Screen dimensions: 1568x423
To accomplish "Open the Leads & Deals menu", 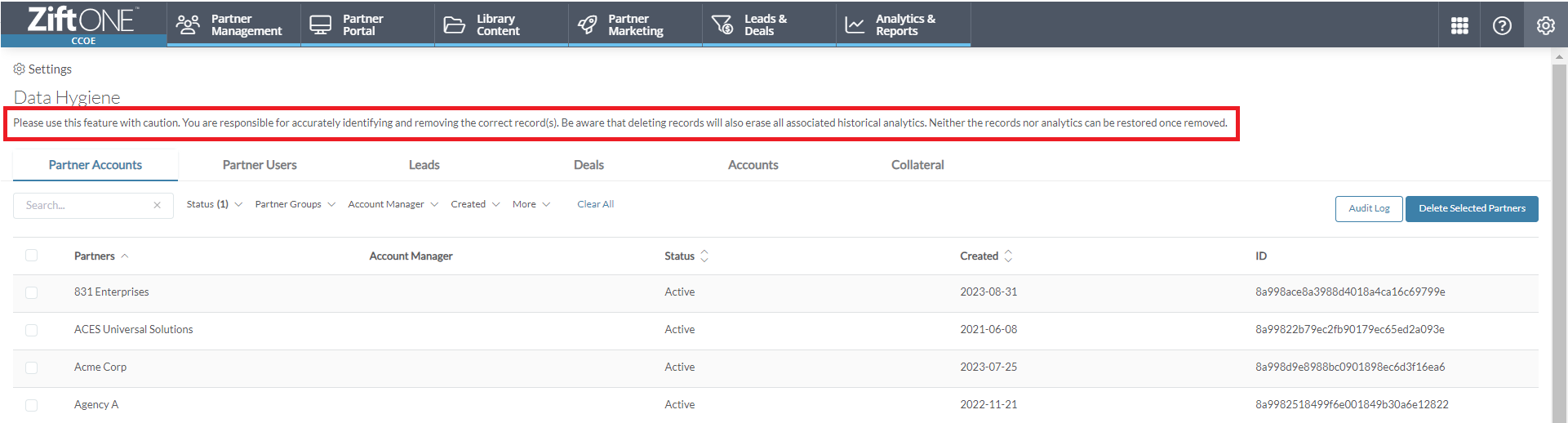I will tap(769, 24).
